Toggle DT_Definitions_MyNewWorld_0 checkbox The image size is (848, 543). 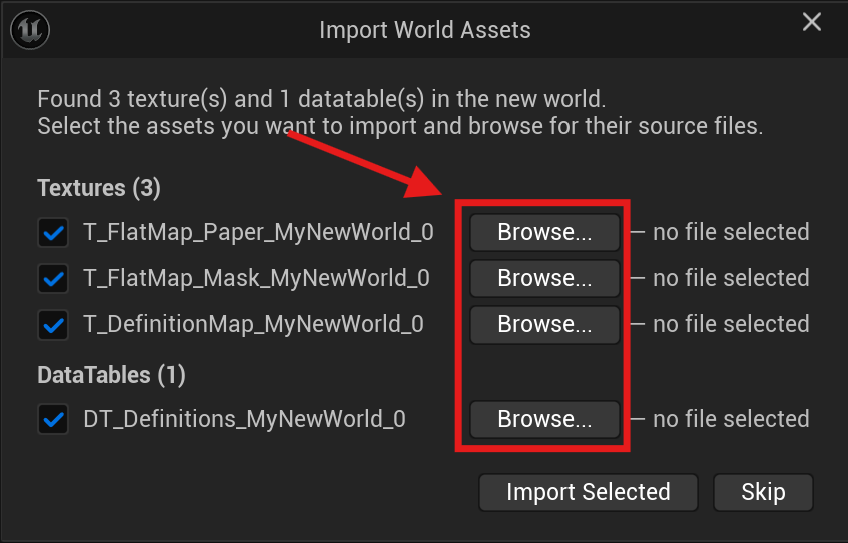pyautogui.click(x=53, y=419)
